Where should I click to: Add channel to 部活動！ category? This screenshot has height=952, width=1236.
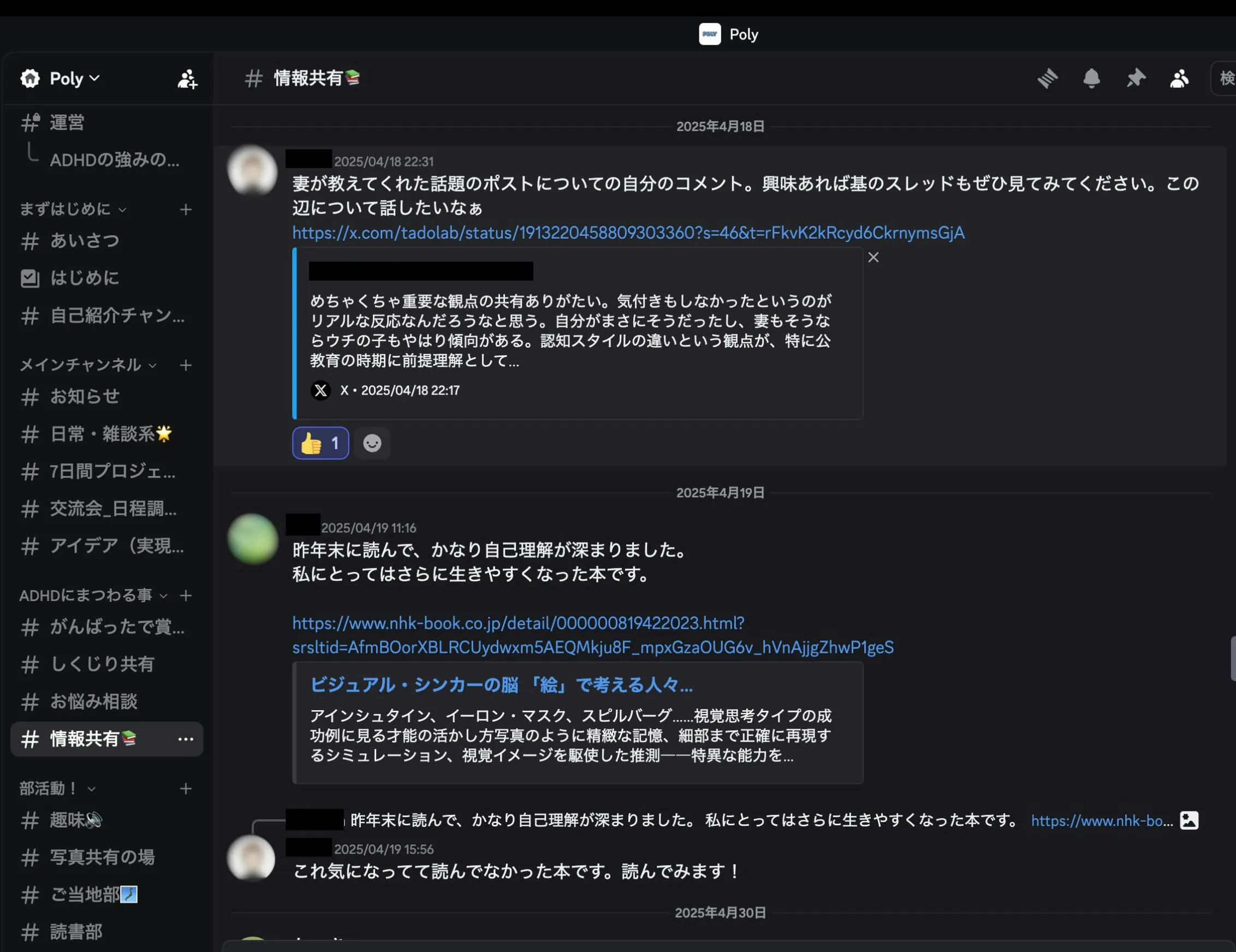[186, 788]
